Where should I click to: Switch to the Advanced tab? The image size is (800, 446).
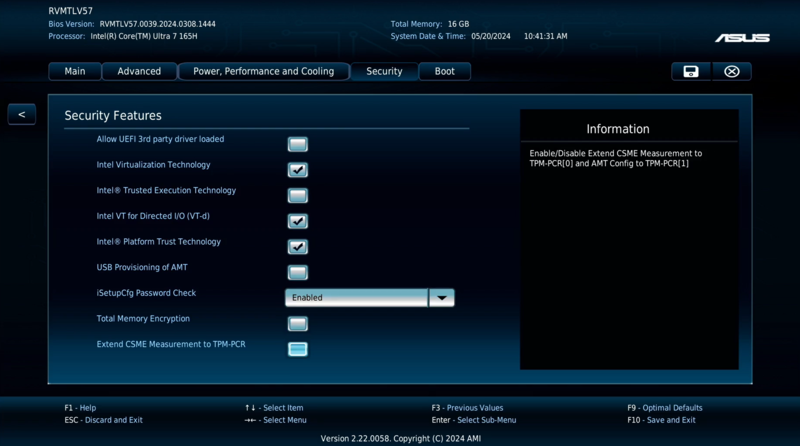(139, 71)
